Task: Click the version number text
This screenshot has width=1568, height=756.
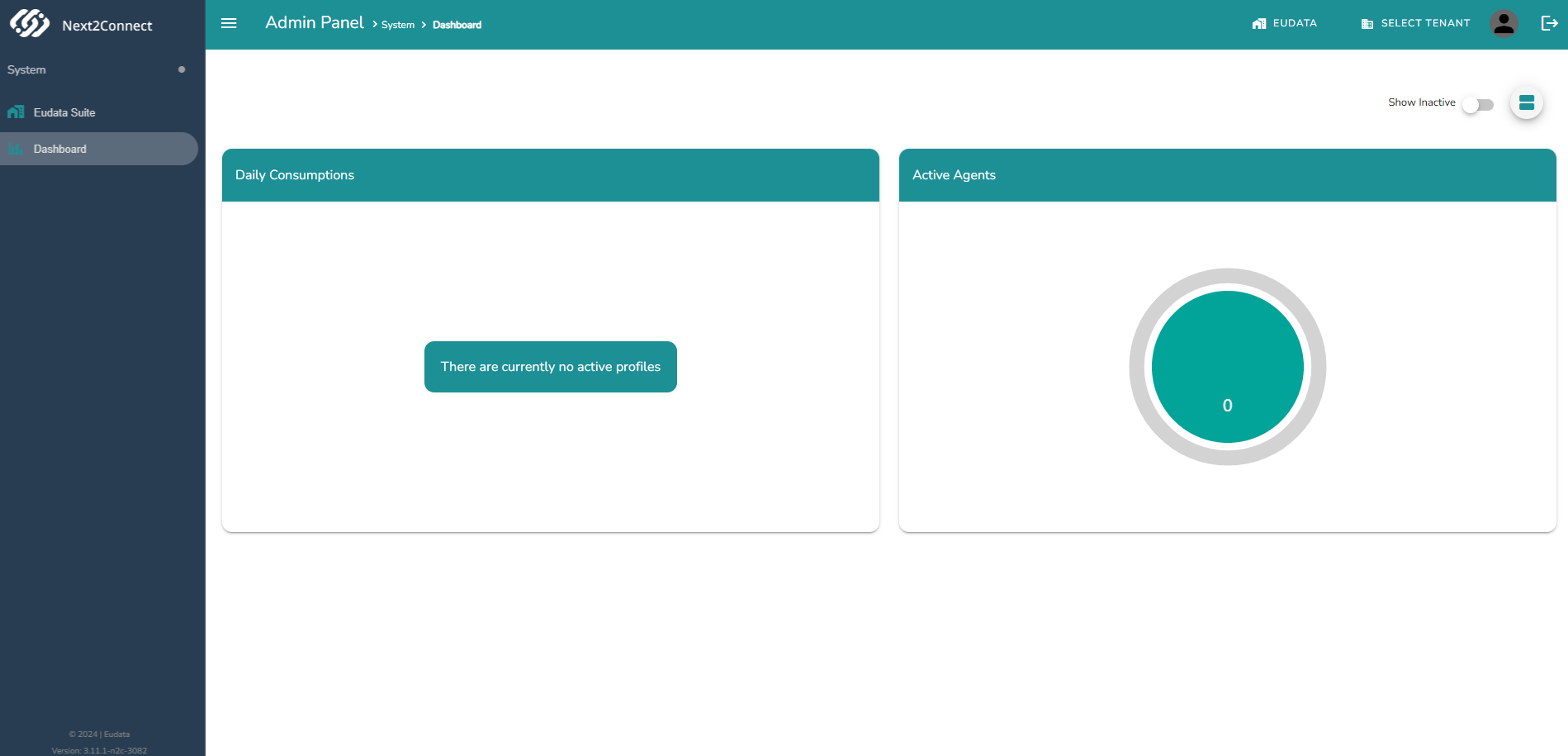Action: coord(99,751)
